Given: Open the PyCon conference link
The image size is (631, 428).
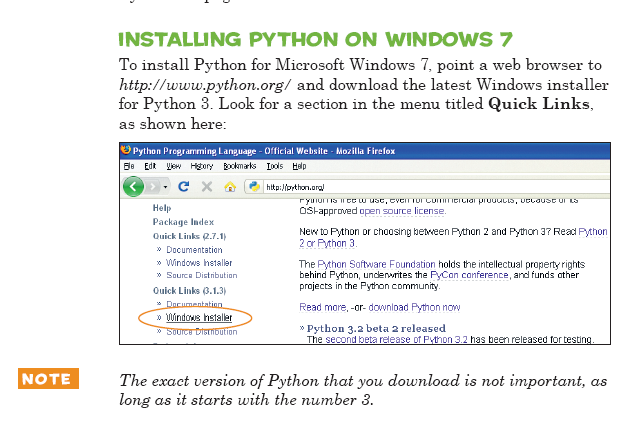Looking at the screenshot, I should pyautogui.click(x=469, y=275).
